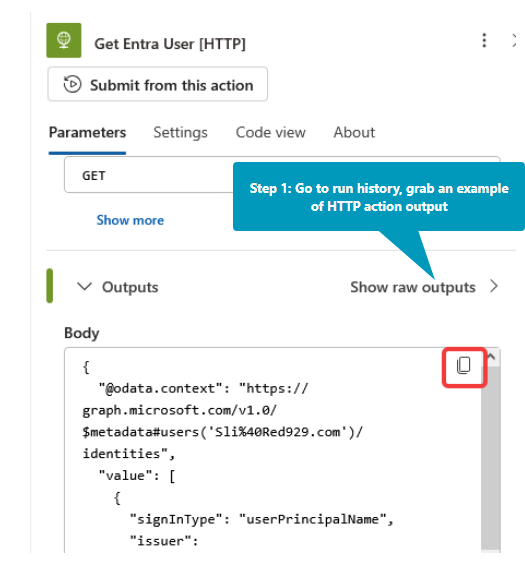This screenshot has width=525, height=570.
Task: Click the graph.microsoft.com/v1.0/ URL line
Action: (180, 410)
